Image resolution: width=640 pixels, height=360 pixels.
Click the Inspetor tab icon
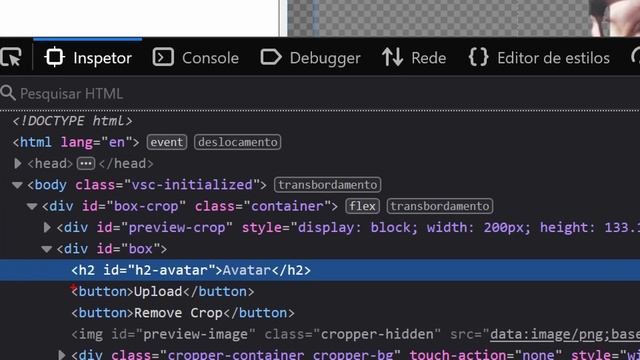coord(55,57)
